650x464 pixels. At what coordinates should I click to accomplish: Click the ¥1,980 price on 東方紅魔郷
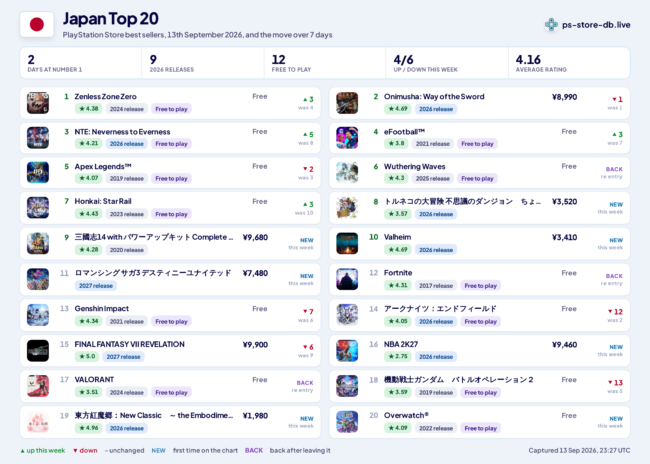tap(255, 416)
